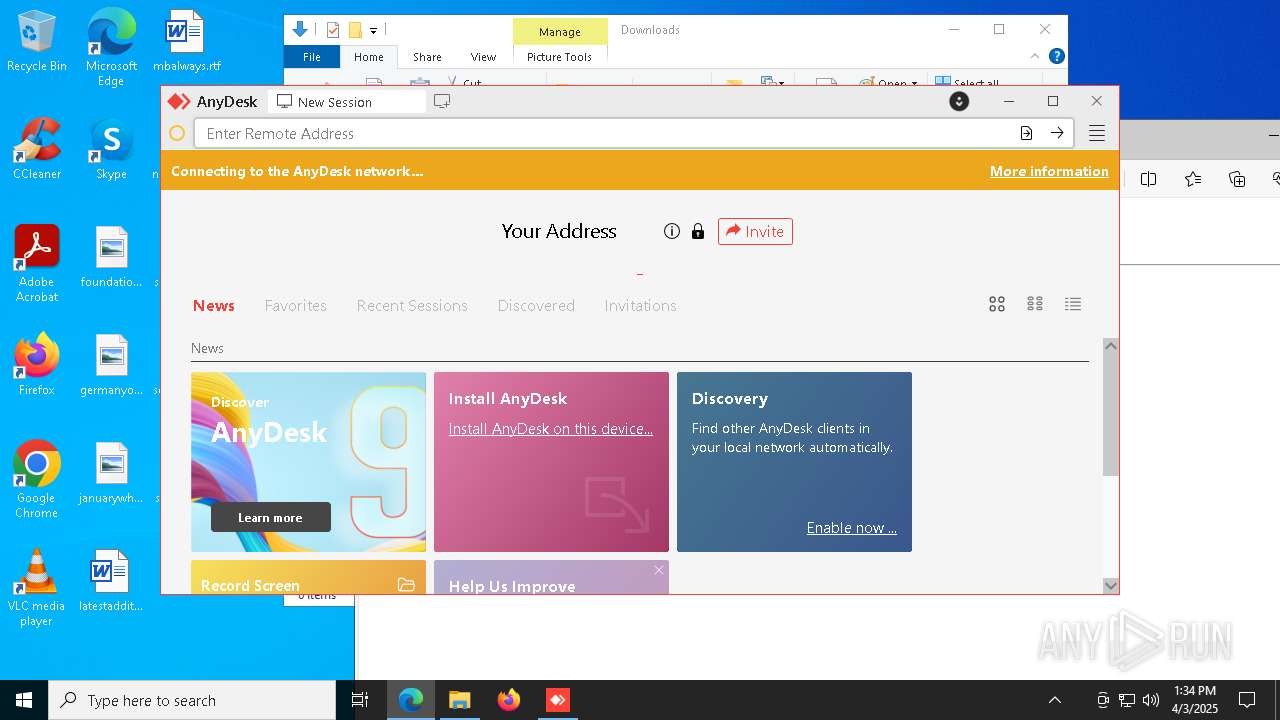Open the AnyDesk hamburger main menu

[1097, 133]
